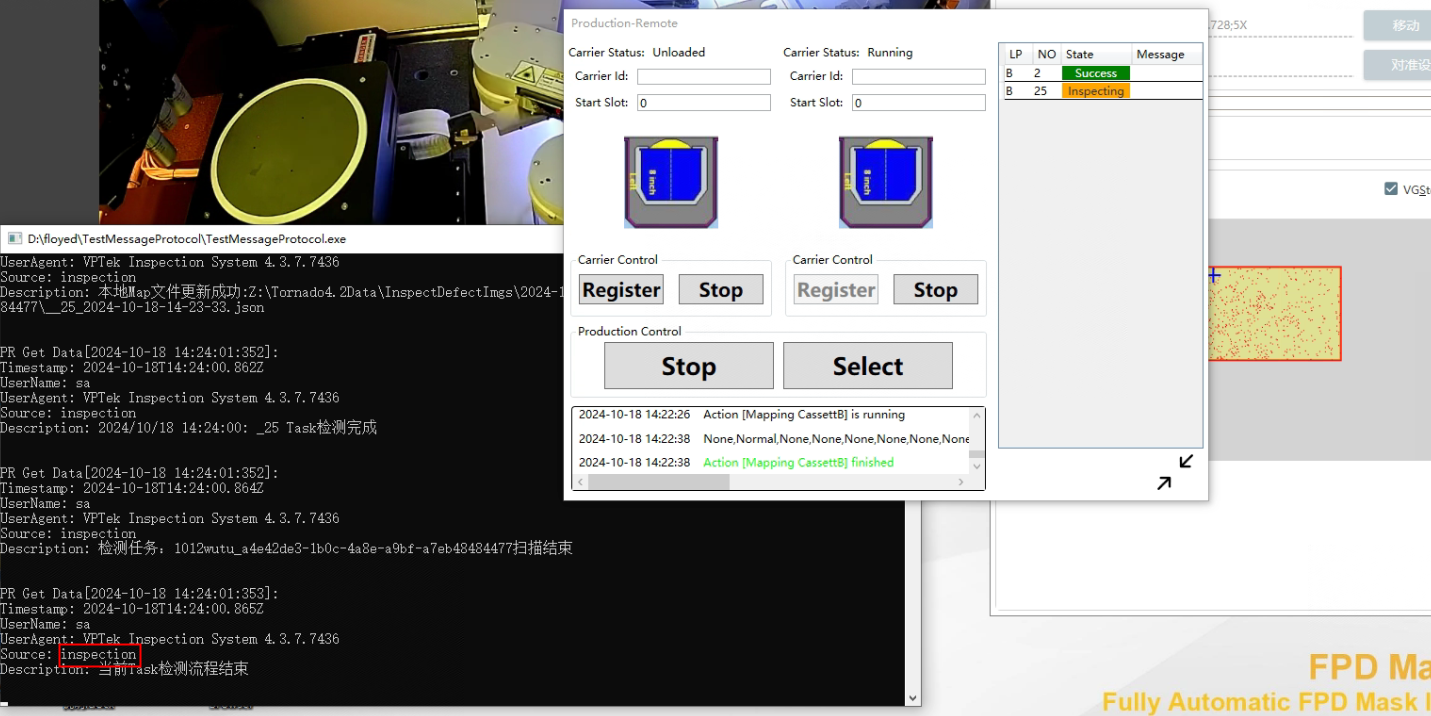Click the console line 'Timestamp: 2024-10-18T14:24:00.865Z'
This screenshot has width=1431, height=716.
[x=132, y=609]
